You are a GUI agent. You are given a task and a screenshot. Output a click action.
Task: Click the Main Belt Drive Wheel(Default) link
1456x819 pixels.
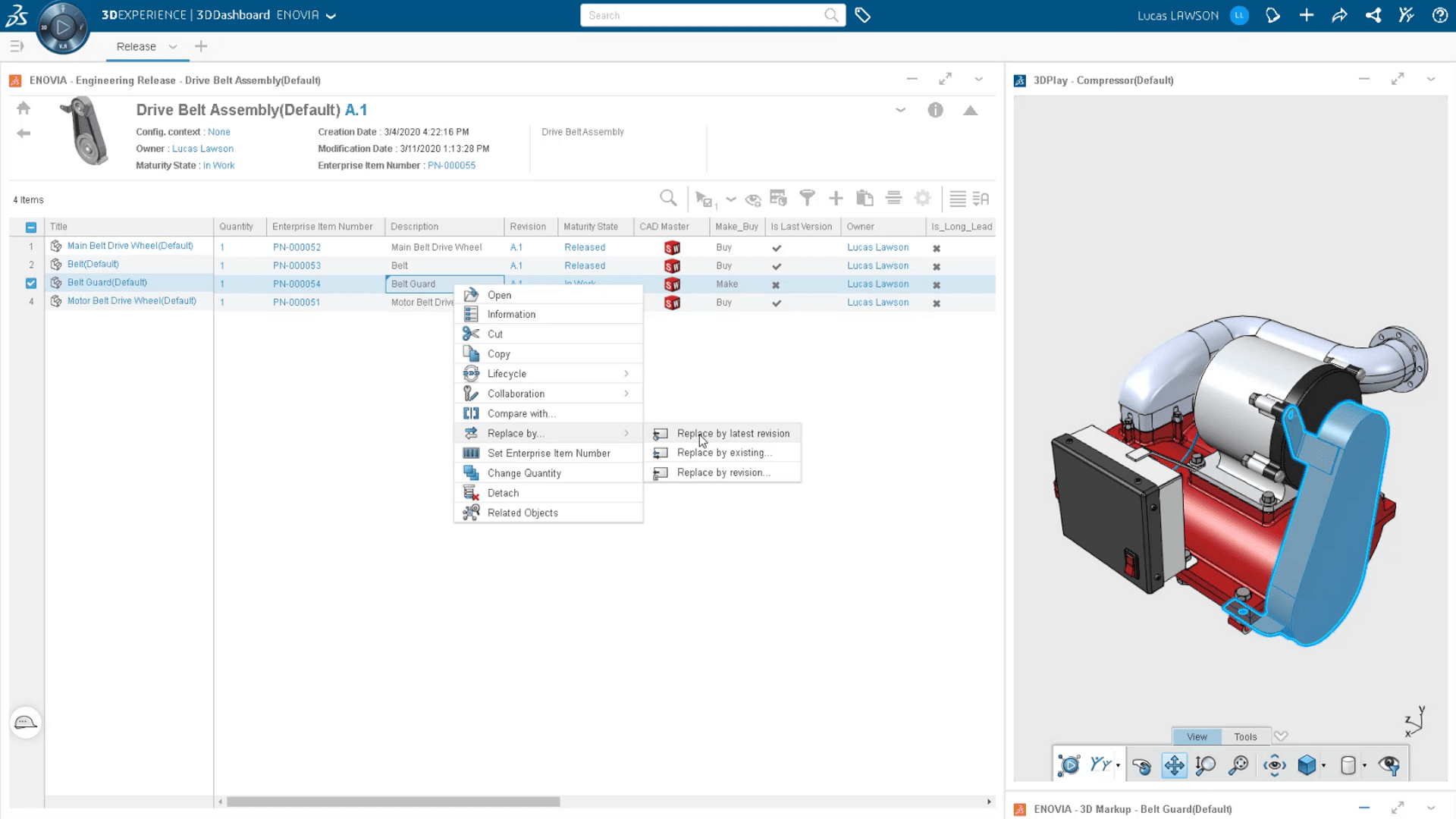click(x=130, y=246)
